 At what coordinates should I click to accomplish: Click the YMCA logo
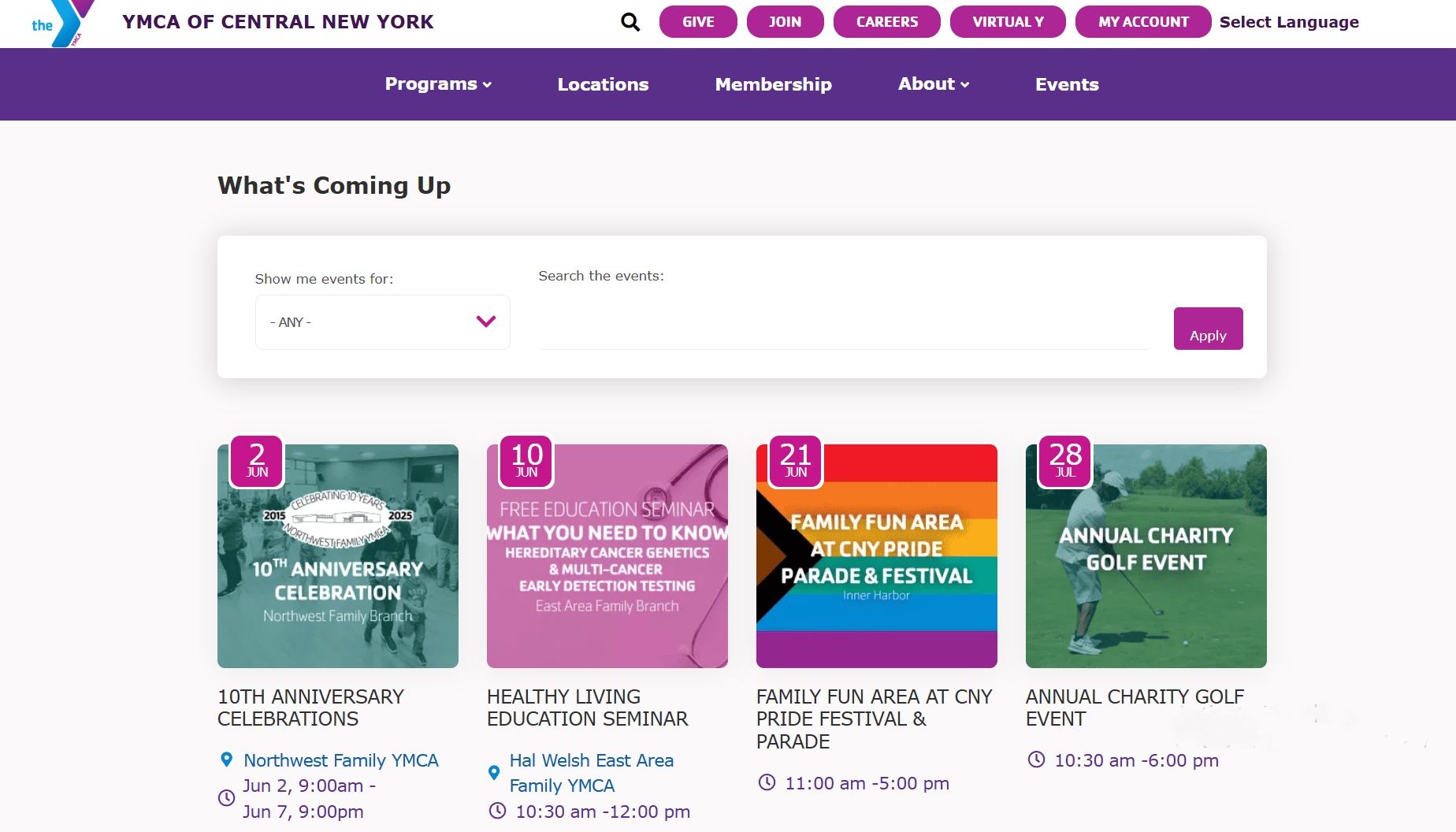pyautogui.click(x=63, y=23)
